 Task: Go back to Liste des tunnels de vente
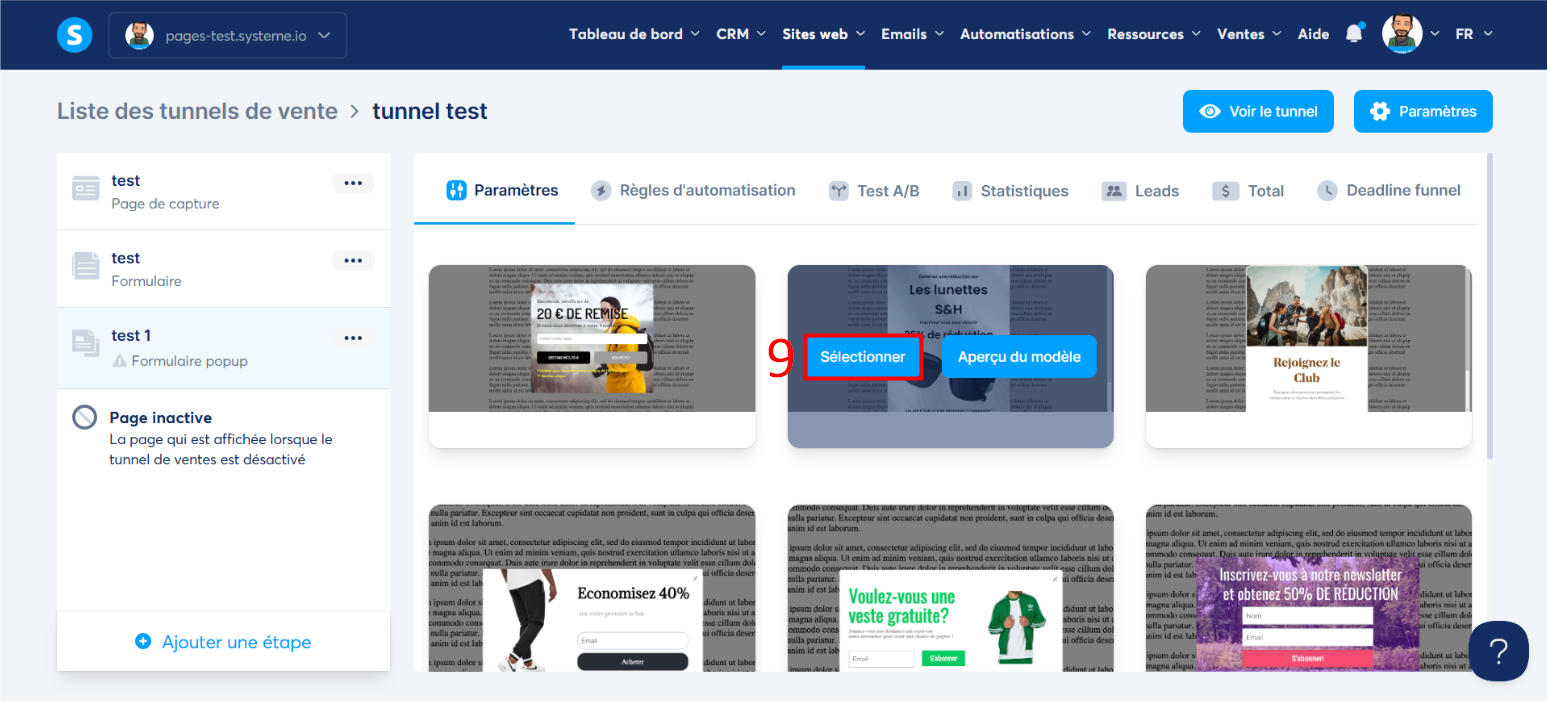pos(197,111)
